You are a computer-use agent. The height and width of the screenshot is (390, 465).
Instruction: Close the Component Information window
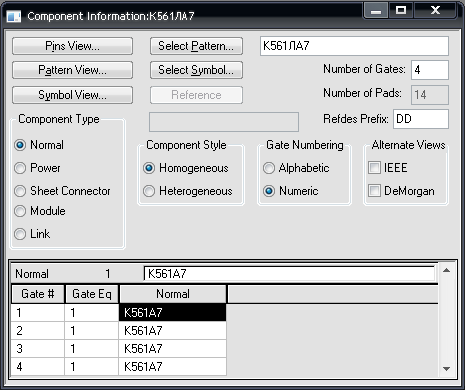coord(435,10)
